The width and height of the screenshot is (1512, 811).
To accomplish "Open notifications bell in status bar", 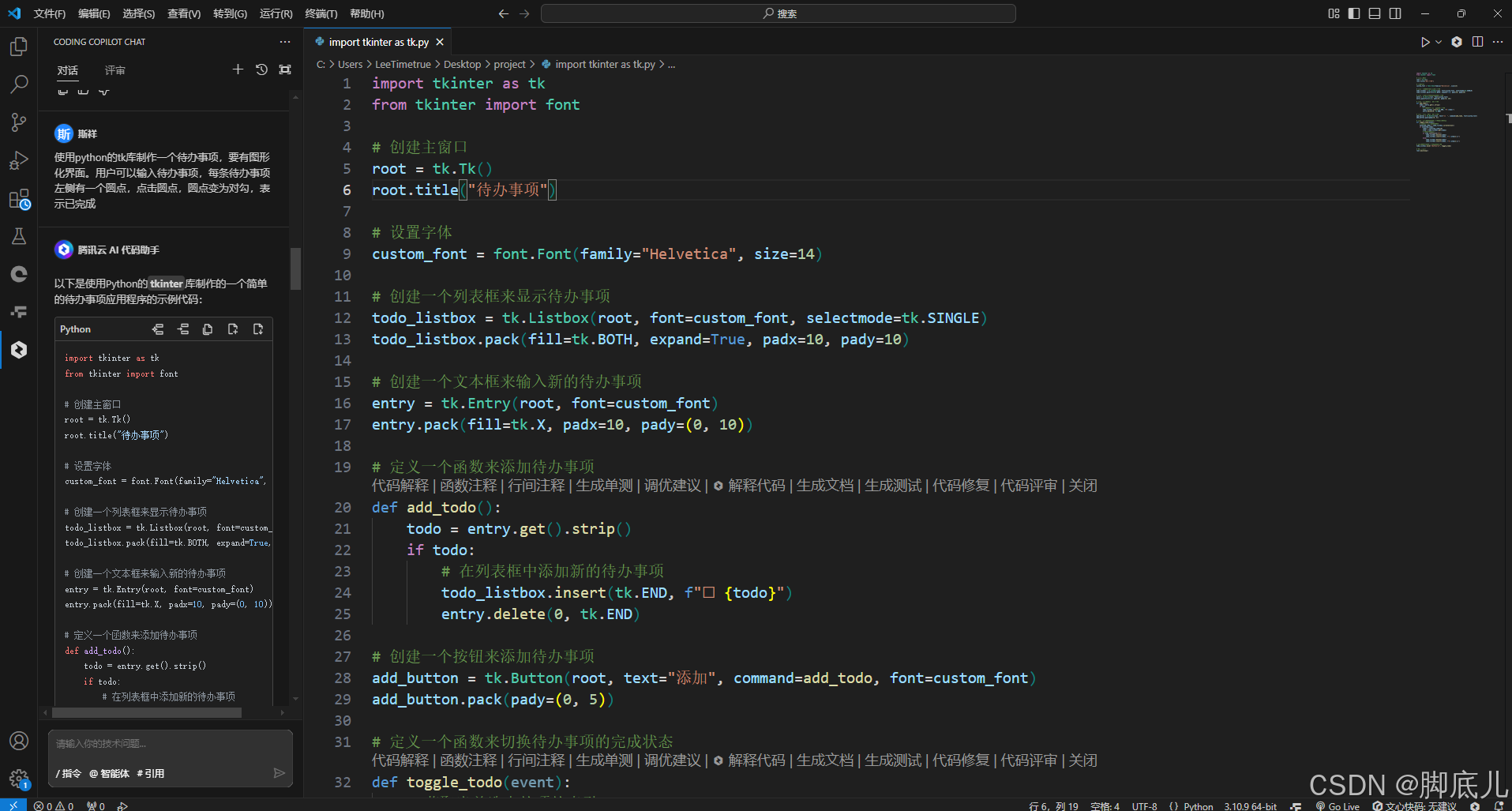I will pos(1499,806).
